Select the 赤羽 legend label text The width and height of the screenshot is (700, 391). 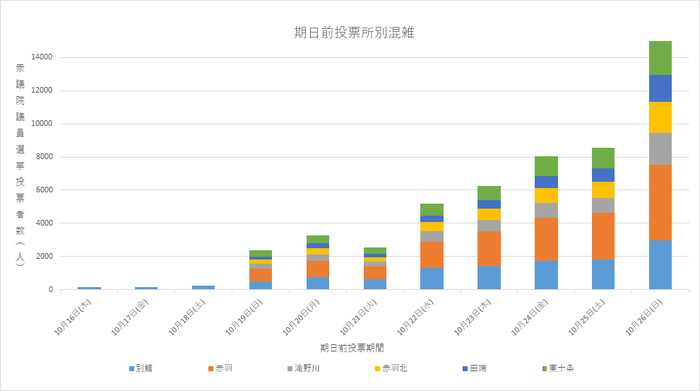tap(224, 368)
